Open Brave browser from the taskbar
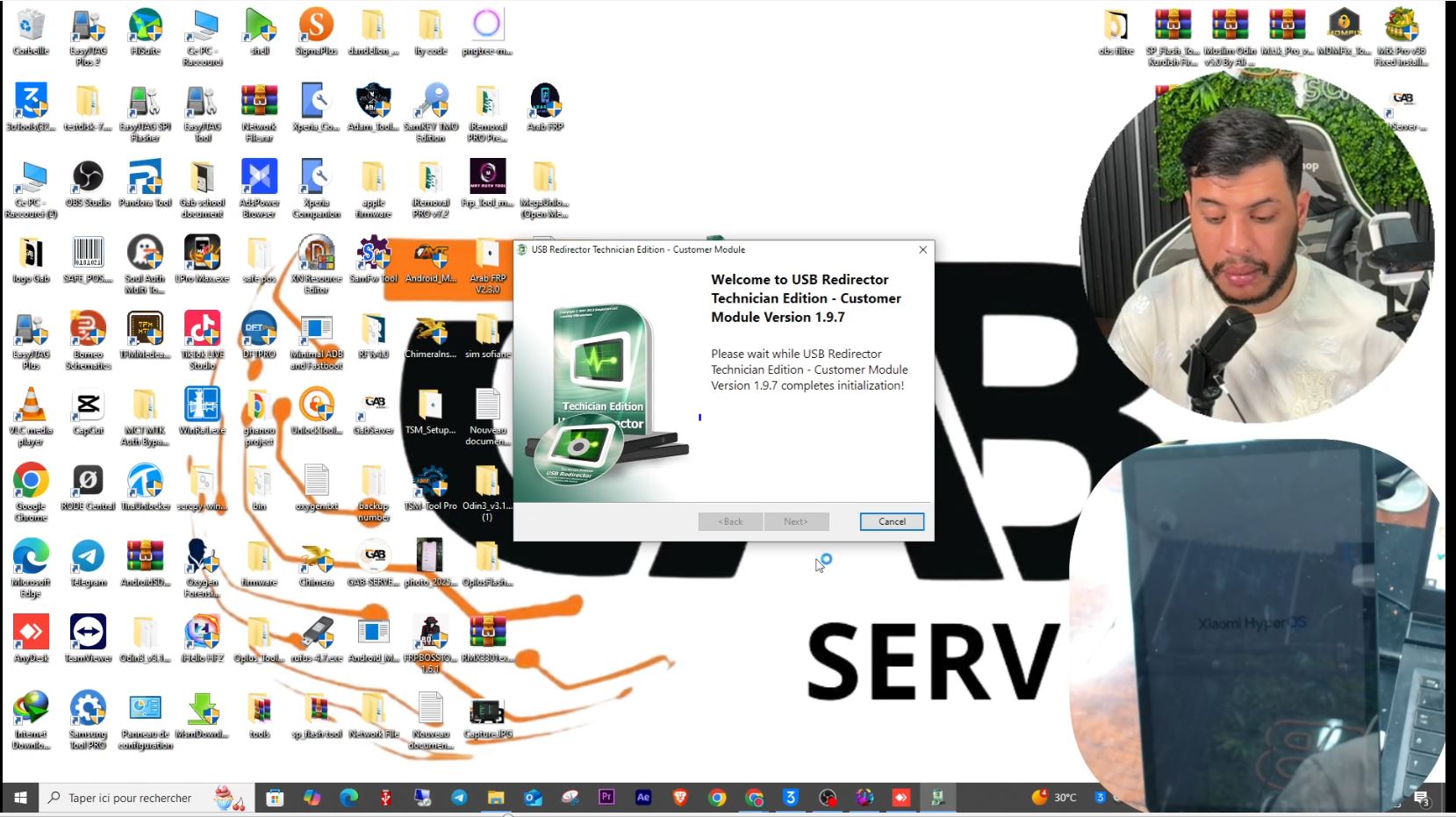 [680, 798]
